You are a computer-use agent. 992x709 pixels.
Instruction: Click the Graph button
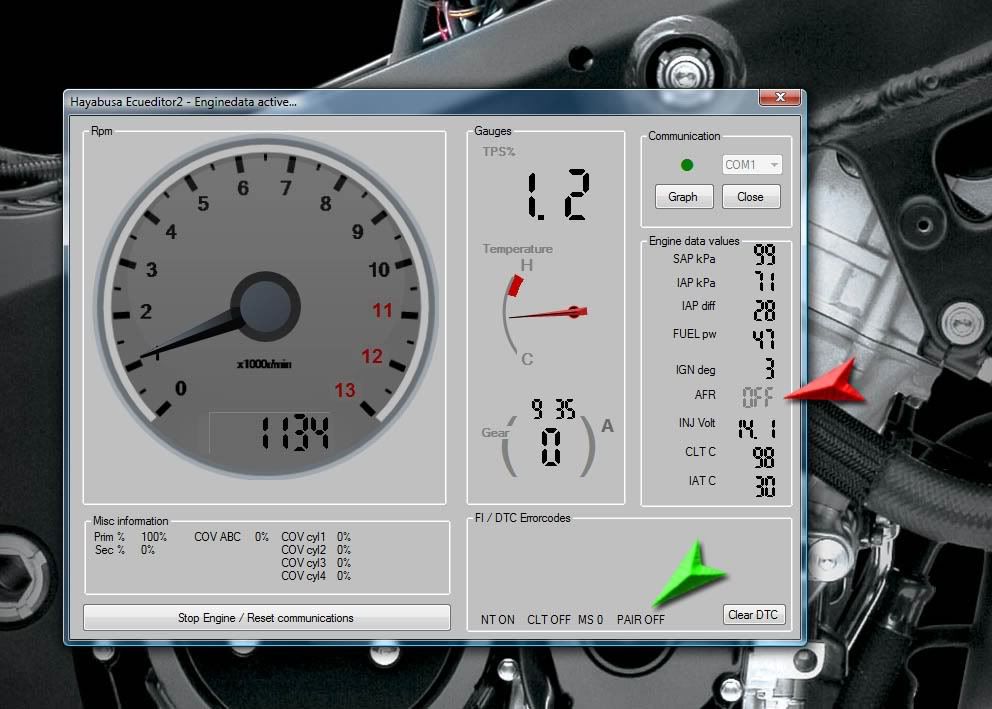click(x=684, y=197)
